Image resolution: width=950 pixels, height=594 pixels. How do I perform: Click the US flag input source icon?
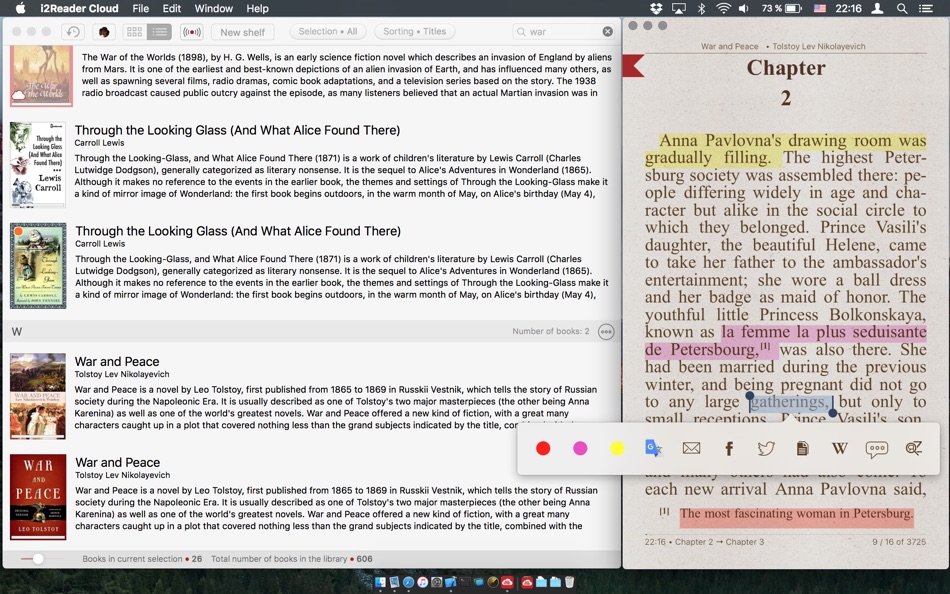[x=819, y=8]
